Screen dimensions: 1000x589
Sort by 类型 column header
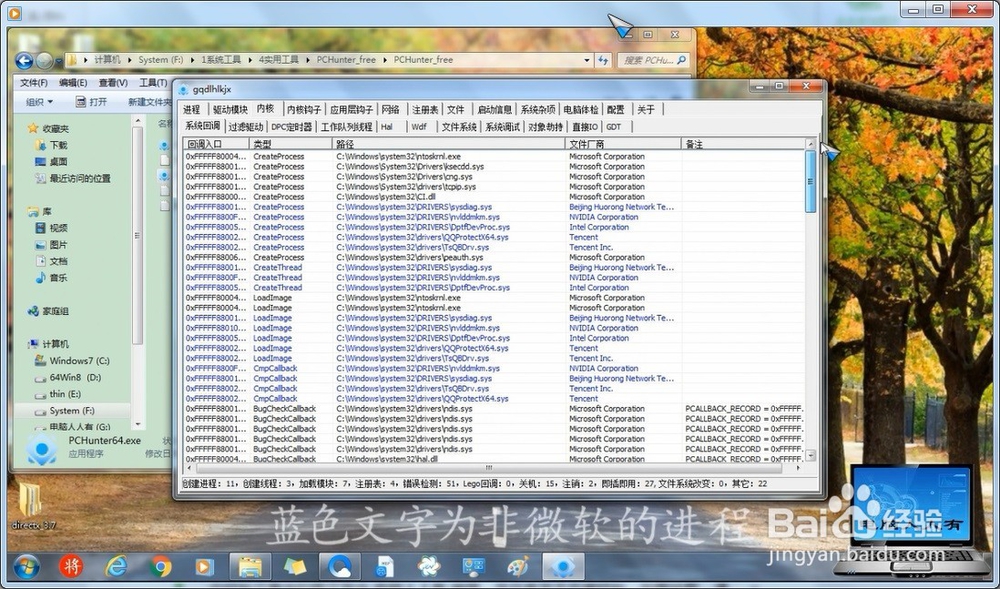290,145
